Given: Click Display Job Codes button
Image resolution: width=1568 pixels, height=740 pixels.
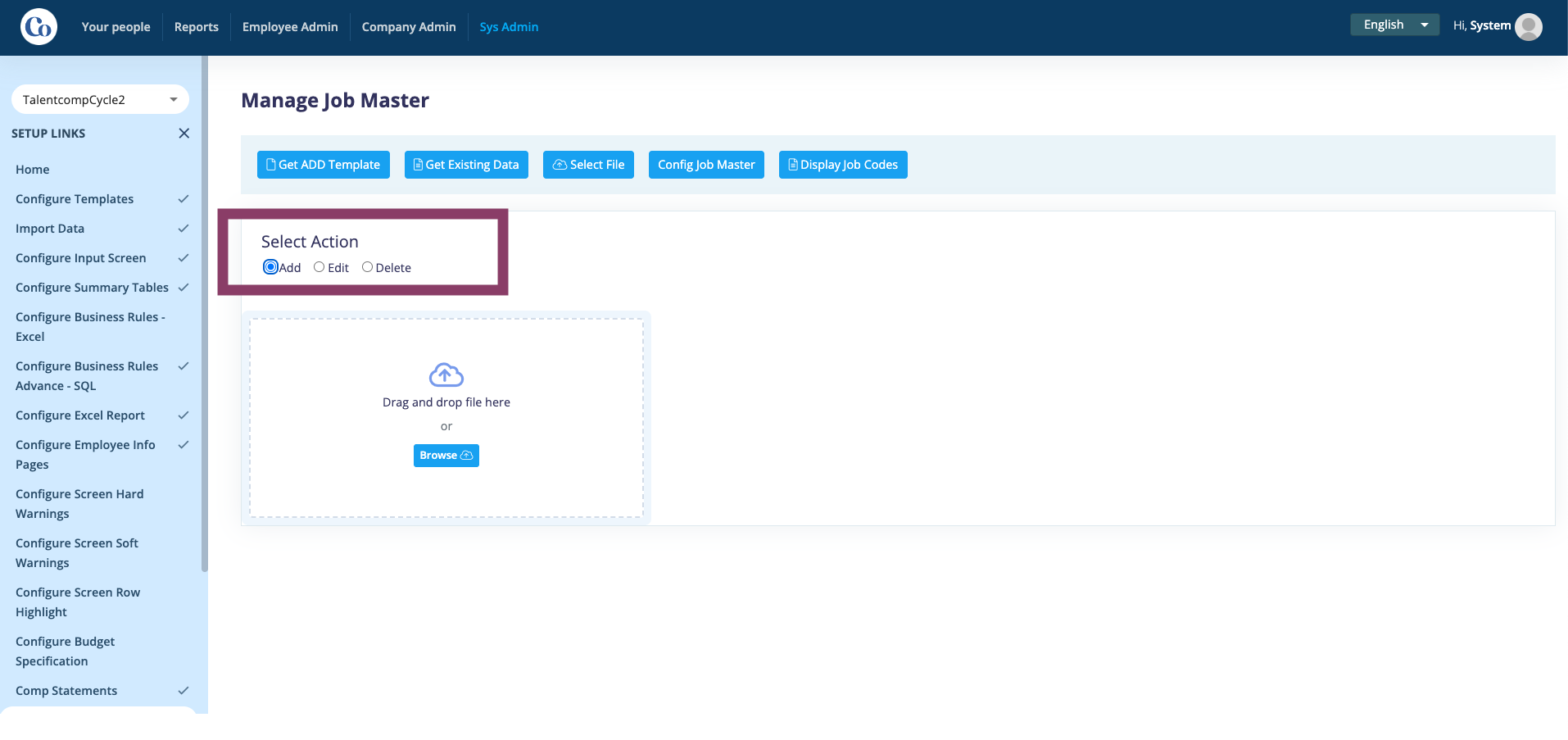Looking at the screenshot, I should click(843, 165).
